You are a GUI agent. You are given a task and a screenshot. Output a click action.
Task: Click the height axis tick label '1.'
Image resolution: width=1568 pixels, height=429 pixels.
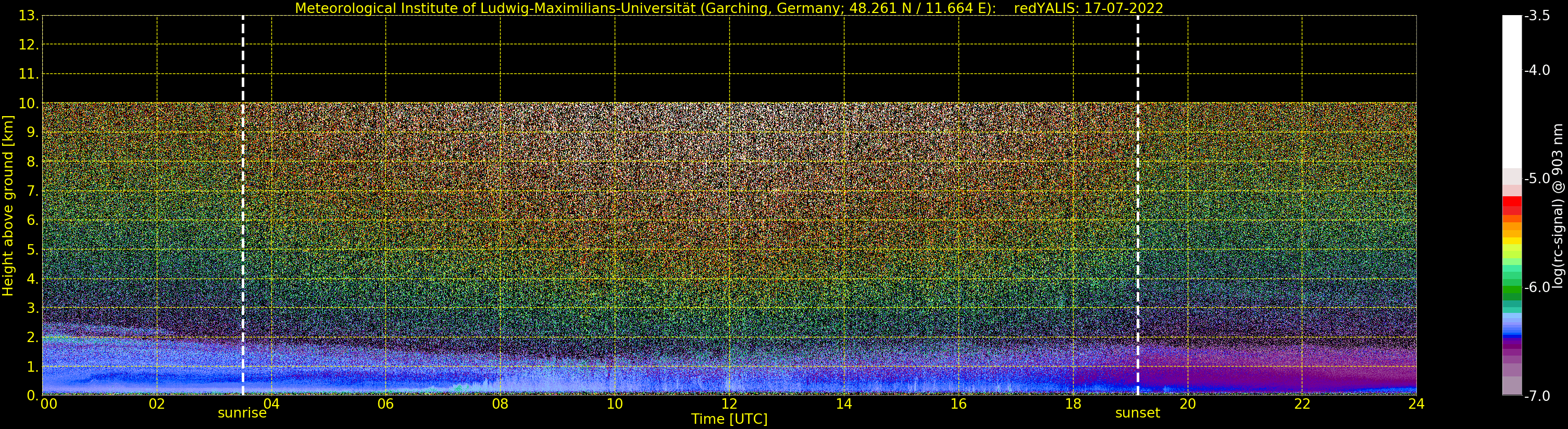33,367
